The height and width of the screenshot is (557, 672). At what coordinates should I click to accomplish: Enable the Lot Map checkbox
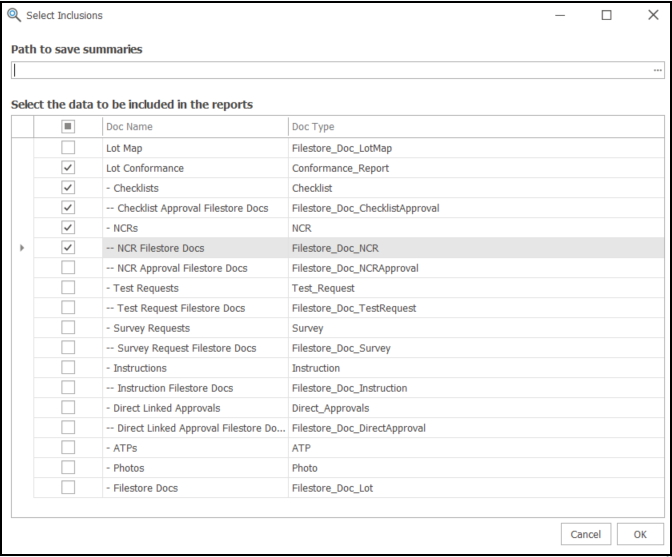pyautogui.click(x=68, y=148)
